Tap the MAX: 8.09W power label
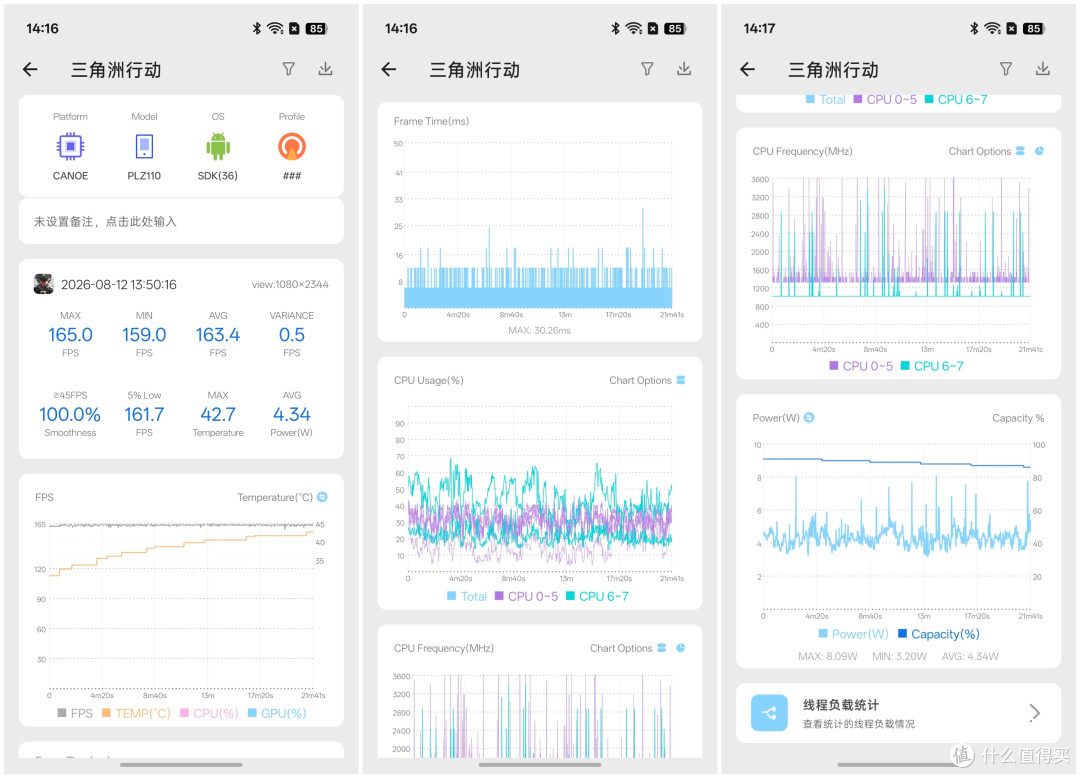Image resolution: width=1080 pixels, height=778 pixels. 827,656
